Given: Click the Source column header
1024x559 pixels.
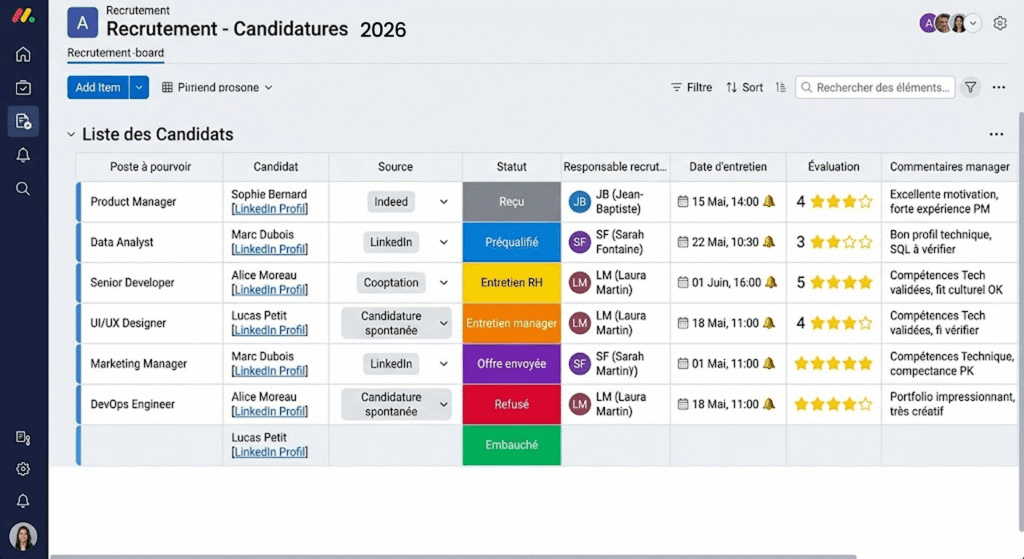Looking at the screenshot, I should 395,167.
